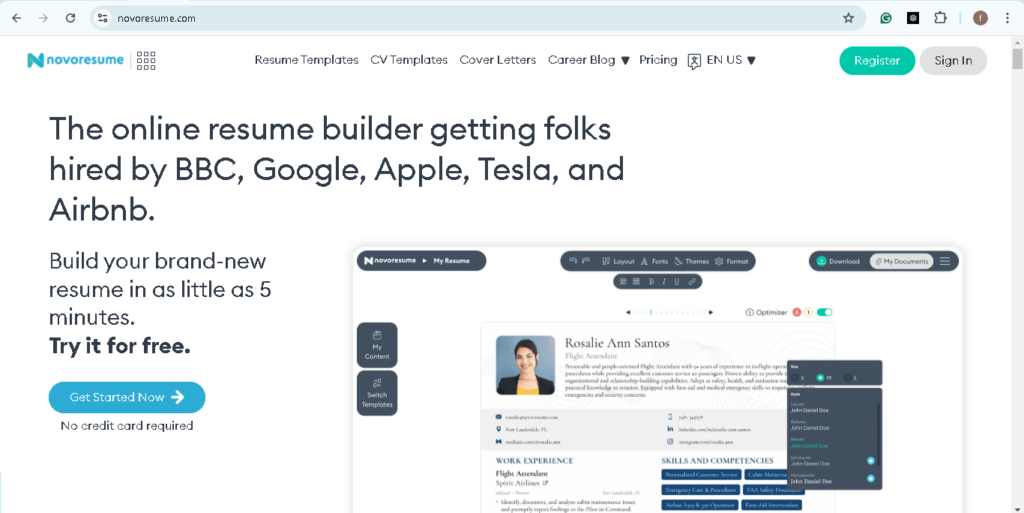Click the red Optimizer issue count badge
The width and height of the screenshot is (1024, 513).
[x=797, y=312]
